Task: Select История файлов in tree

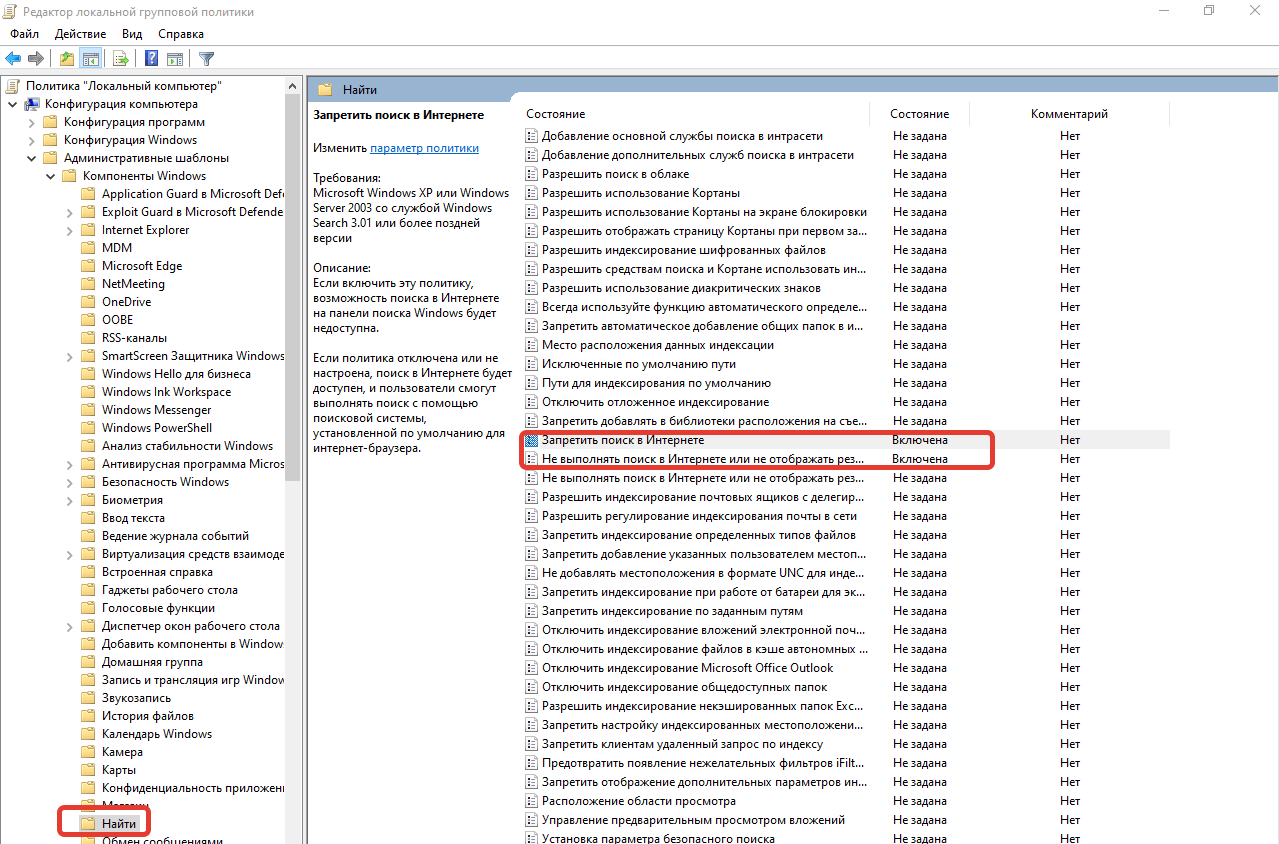Action: click(147, 716)
